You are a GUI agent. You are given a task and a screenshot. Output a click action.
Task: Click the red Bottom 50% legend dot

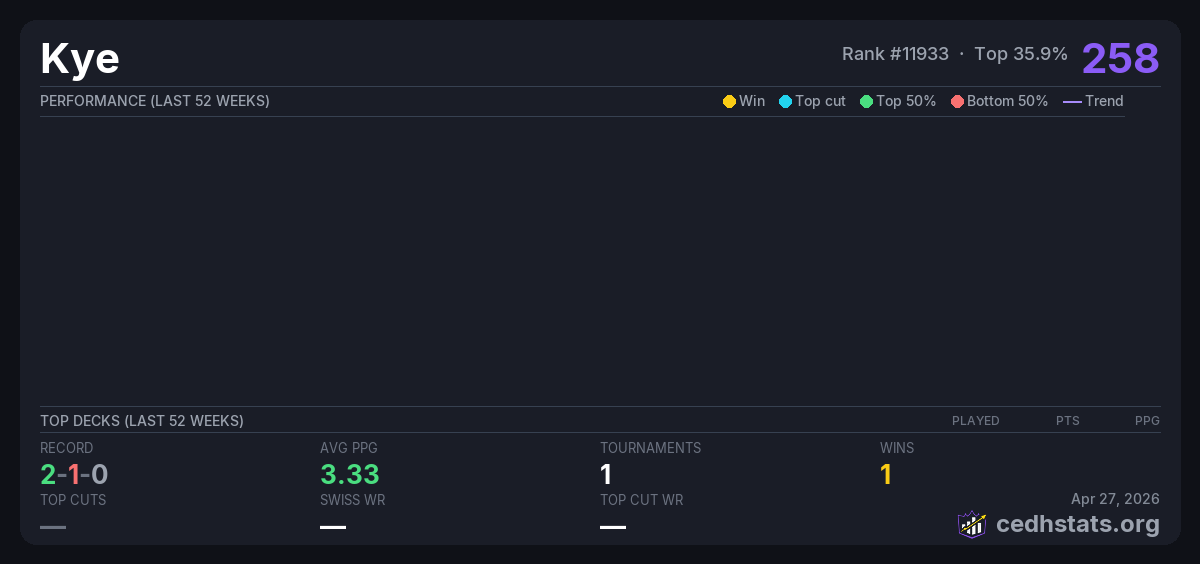957,101
